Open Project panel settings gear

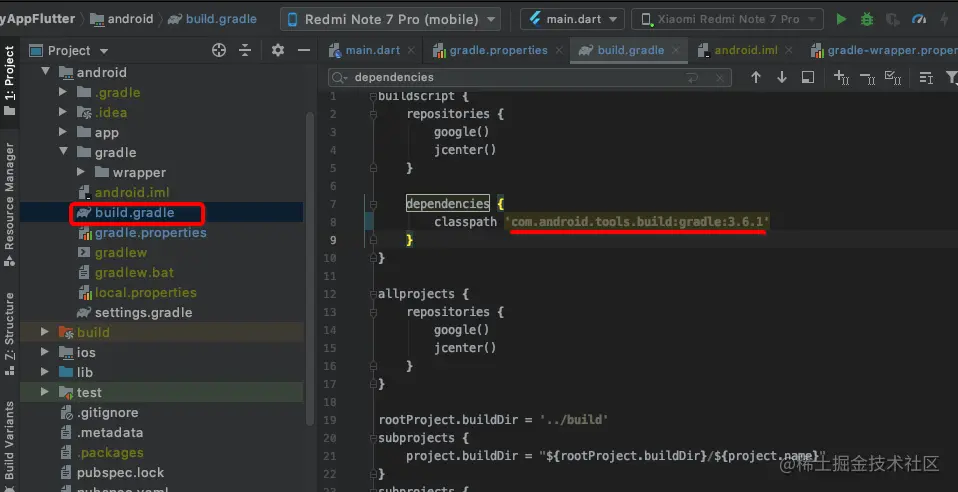click(x=277, y=50)
